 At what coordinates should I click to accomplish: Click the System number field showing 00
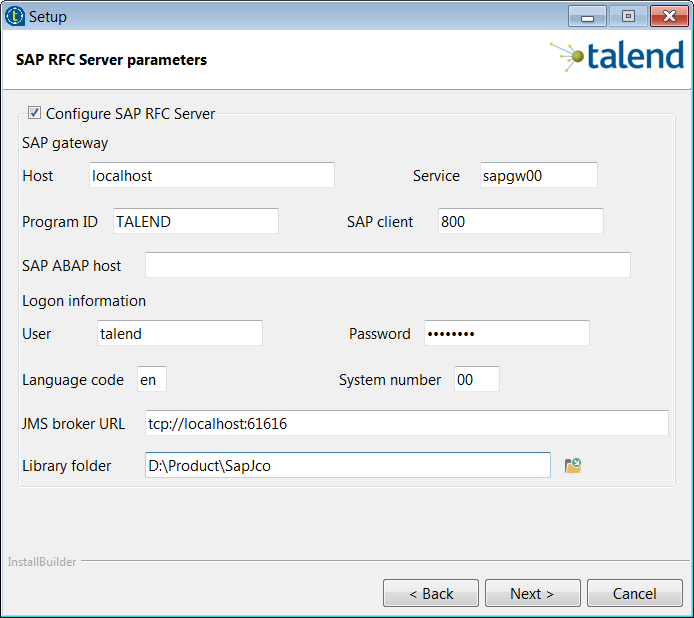[x=476, y=380]
